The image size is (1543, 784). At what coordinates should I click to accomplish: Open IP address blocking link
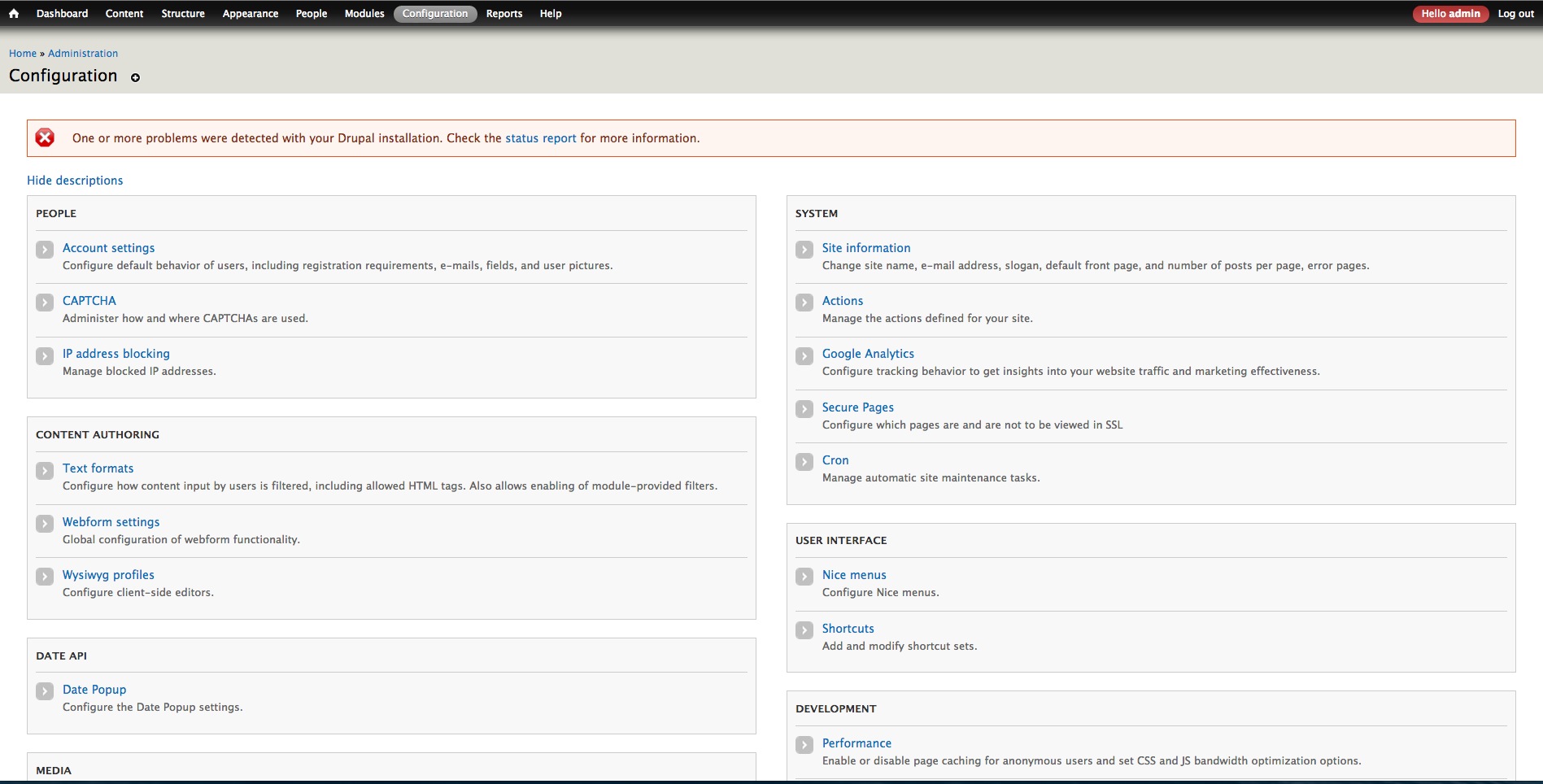point(116,354)
